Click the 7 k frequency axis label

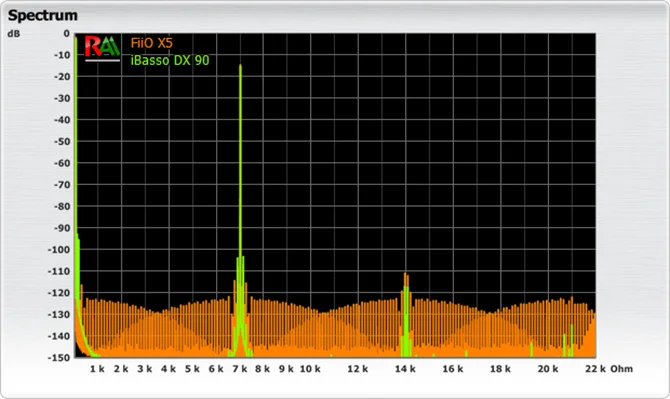click(x=240, y=369)
